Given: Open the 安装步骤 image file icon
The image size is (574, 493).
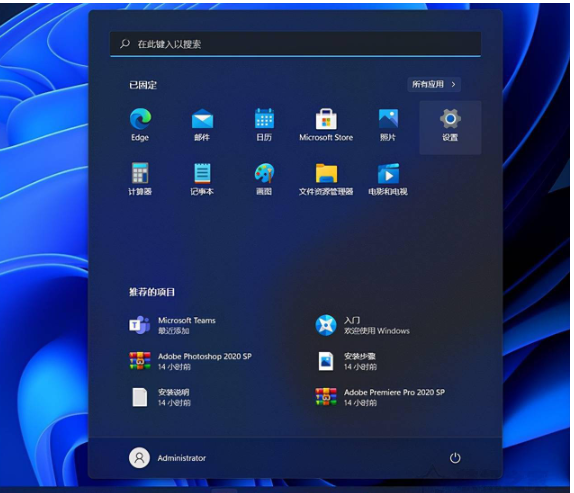Looking at the screenshot, I should tap(326, 361).
